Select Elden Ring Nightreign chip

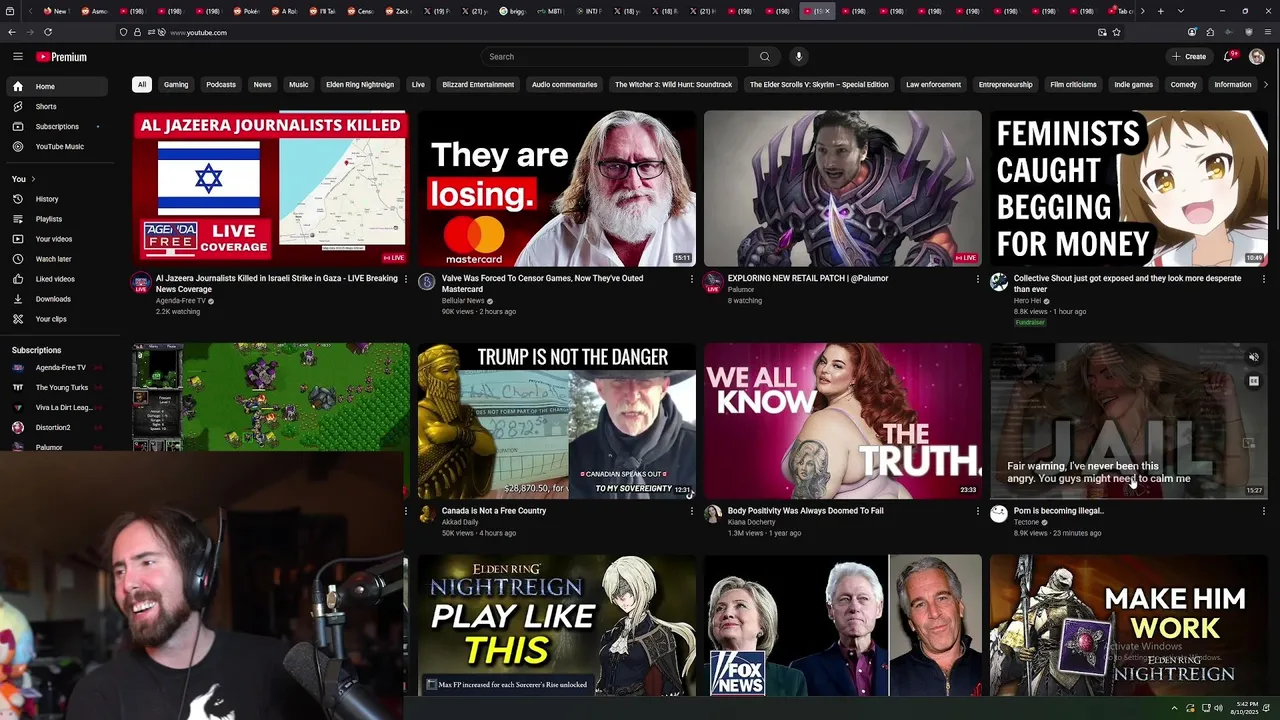tap(360, 85)
